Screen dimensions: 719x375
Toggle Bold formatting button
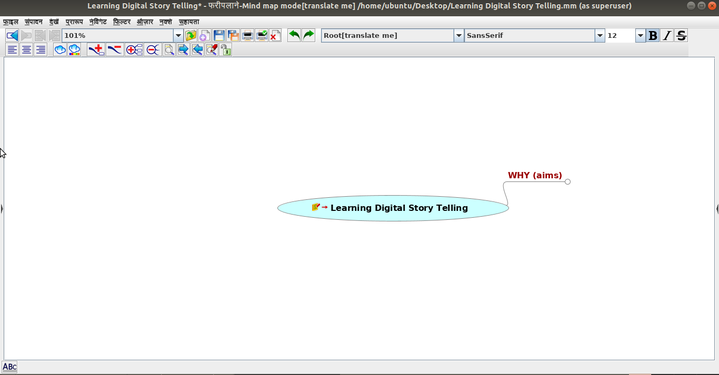point(653,35)
